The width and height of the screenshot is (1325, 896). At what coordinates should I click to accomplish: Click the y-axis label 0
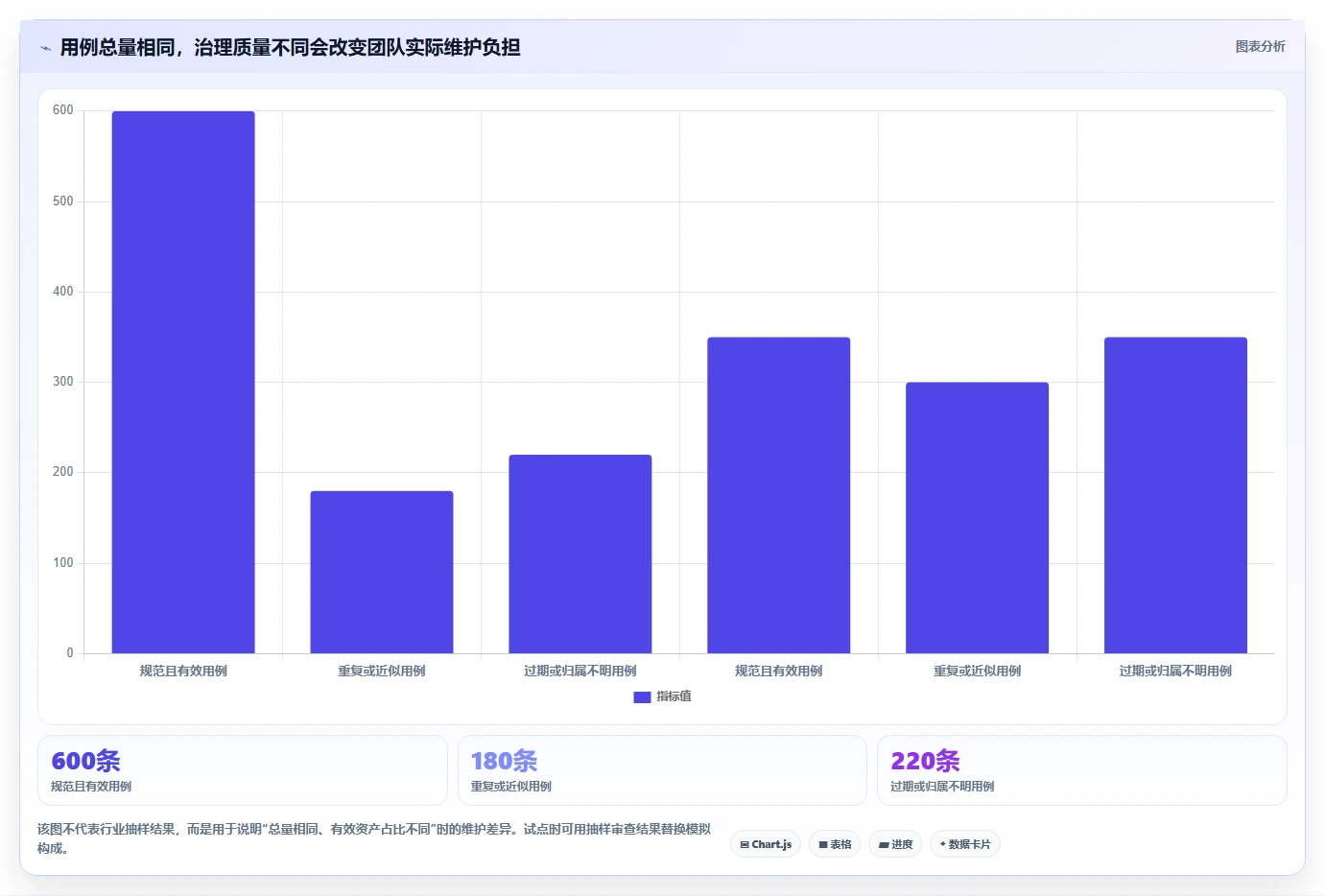pyautogui.click(x=70, y=653)
